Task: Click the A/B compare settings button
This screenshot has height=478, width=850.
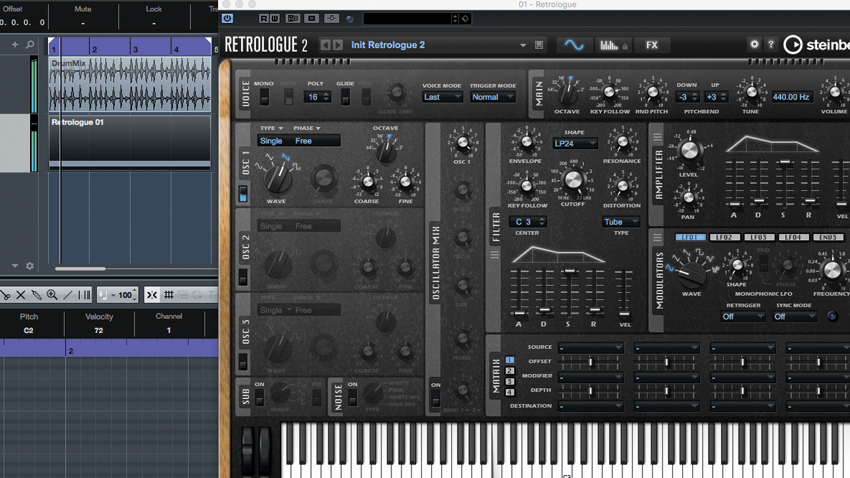Action: tap(293, 18)
